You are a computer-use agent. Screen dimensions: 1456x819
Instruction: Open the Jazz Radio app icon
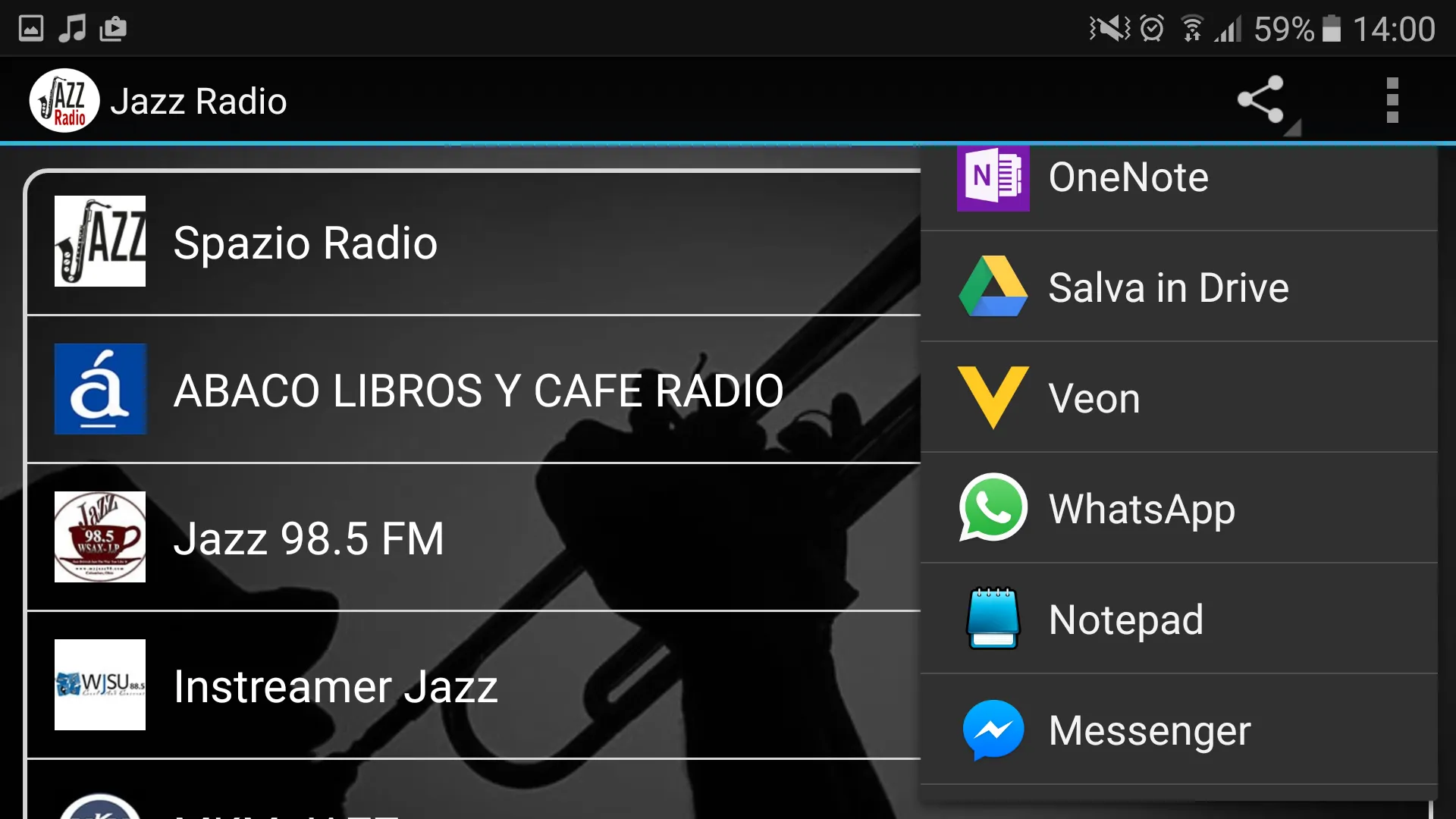[x=64, y=100]
